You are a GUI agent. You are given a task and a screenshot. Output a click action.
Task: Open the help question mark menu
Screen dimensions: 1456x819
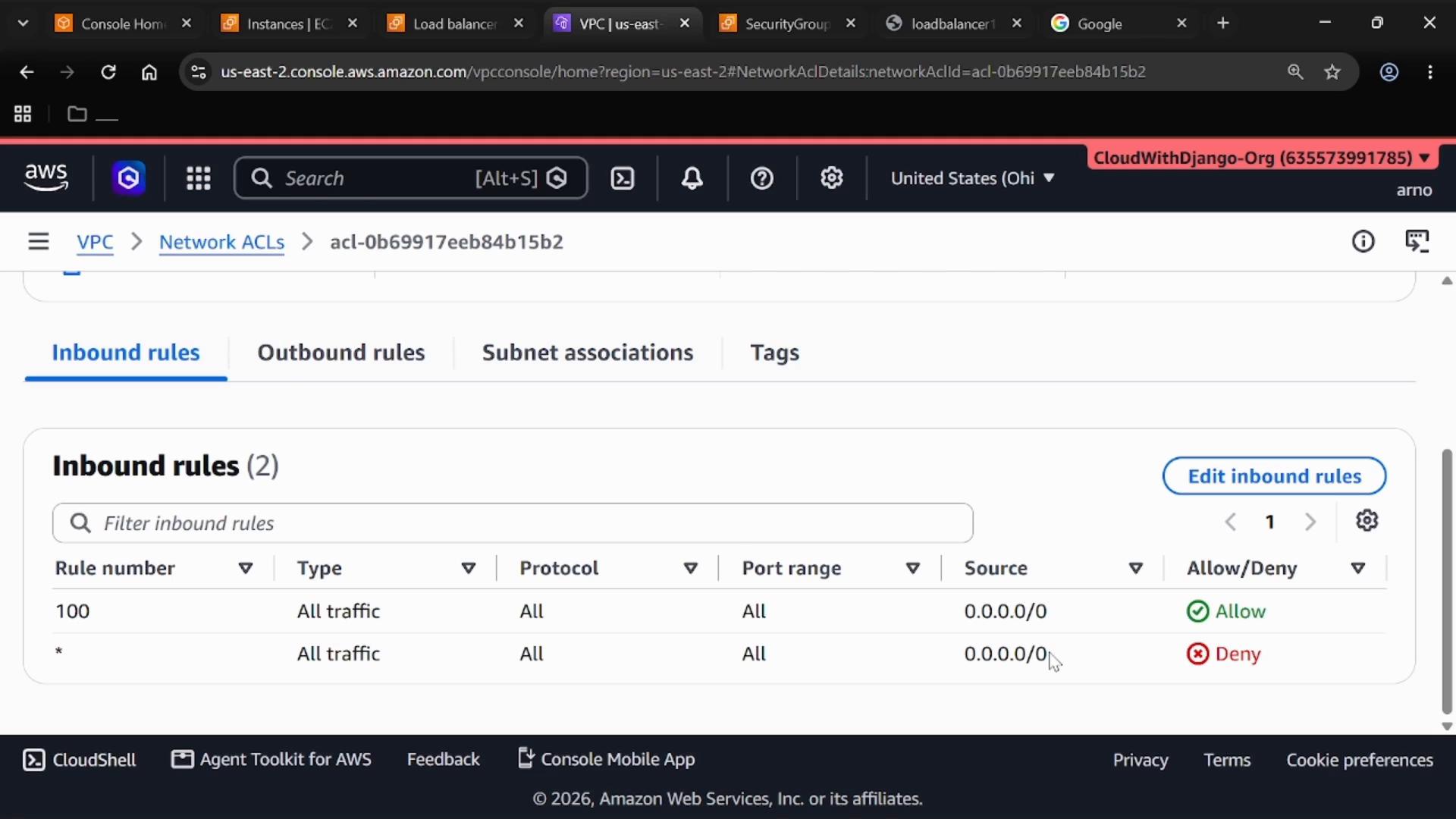tap(761, 178)
